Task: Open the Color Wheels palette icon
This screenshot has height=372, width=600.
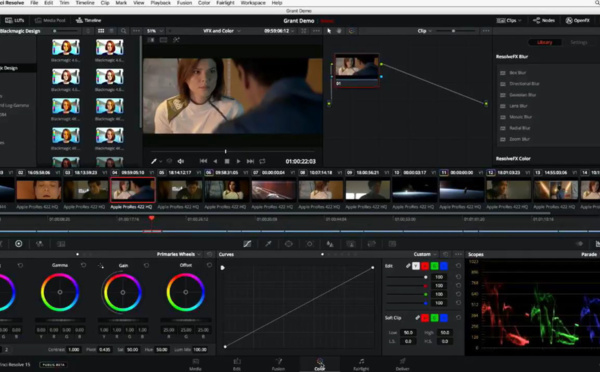Action: point(18,244)
